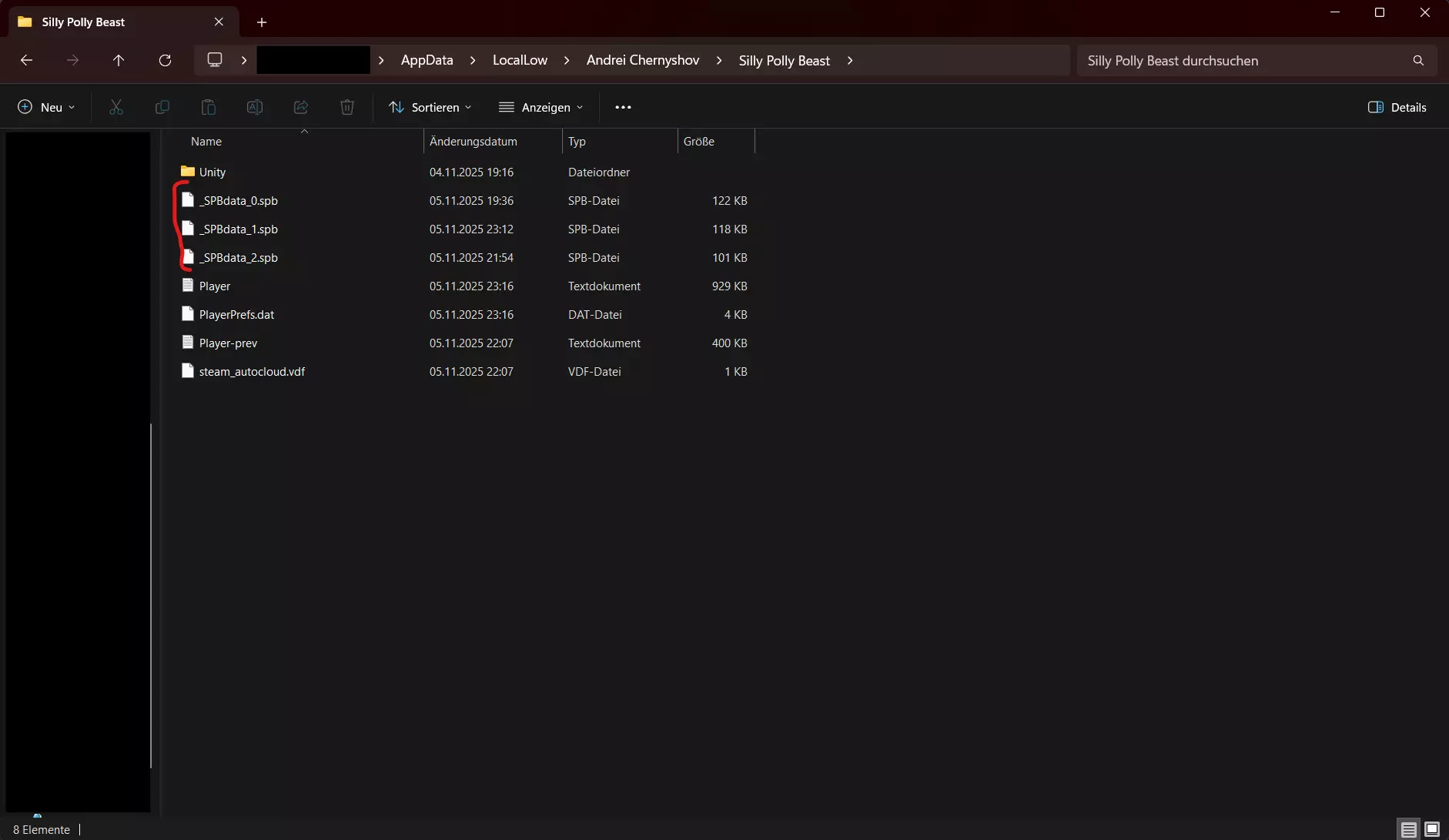Click the Delete trash can icon

(347, 107)
